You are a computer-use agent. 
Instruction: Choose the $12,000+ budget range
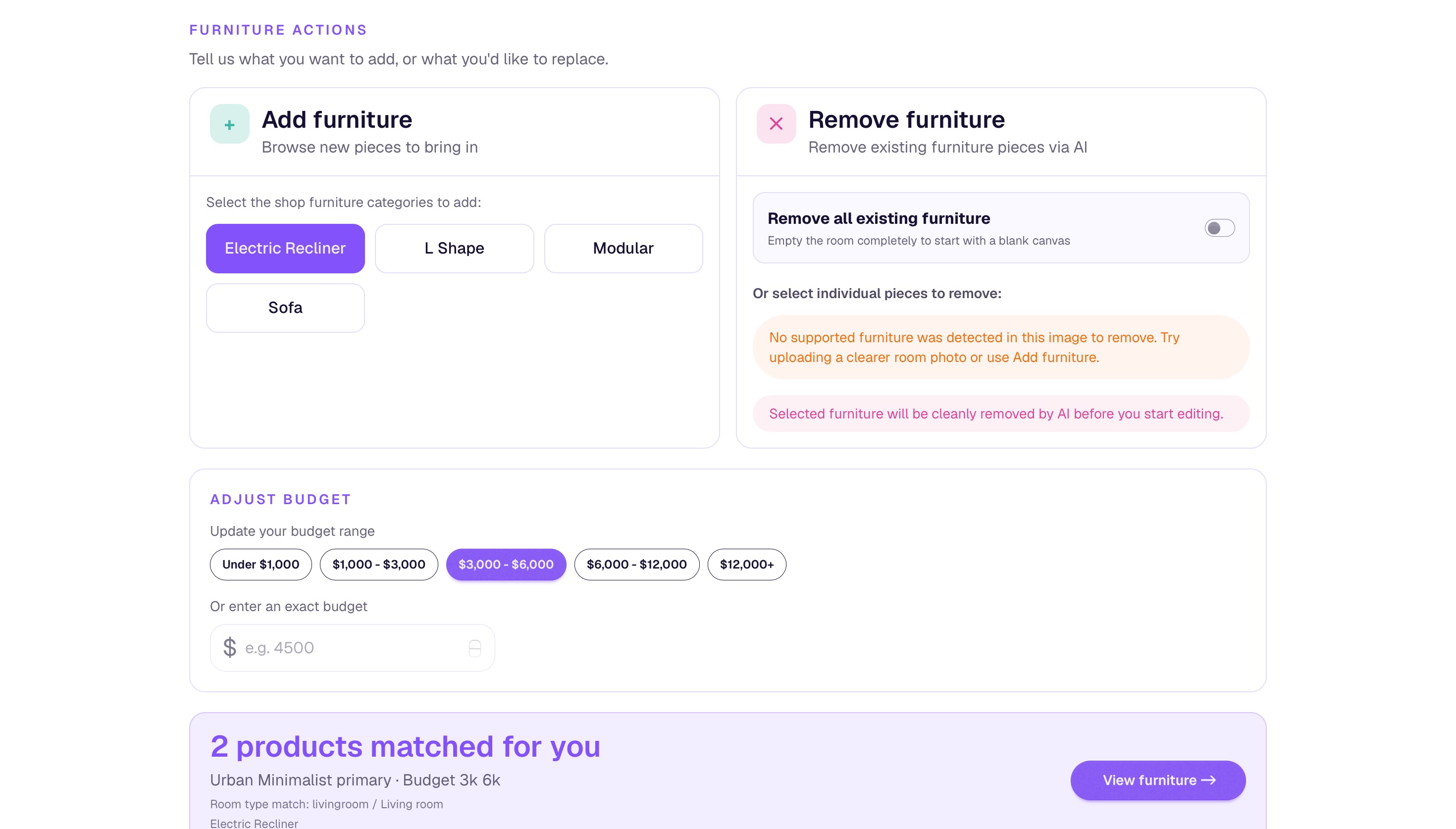coord(747,564)
